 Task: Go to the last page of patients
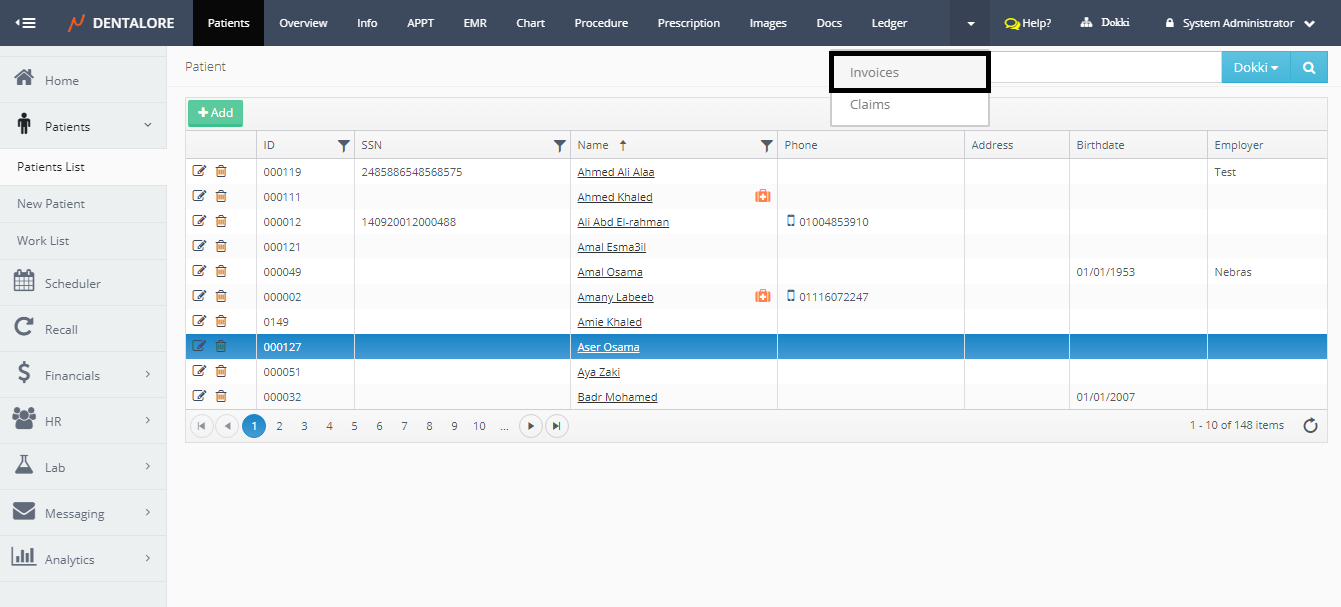(557, 426)
